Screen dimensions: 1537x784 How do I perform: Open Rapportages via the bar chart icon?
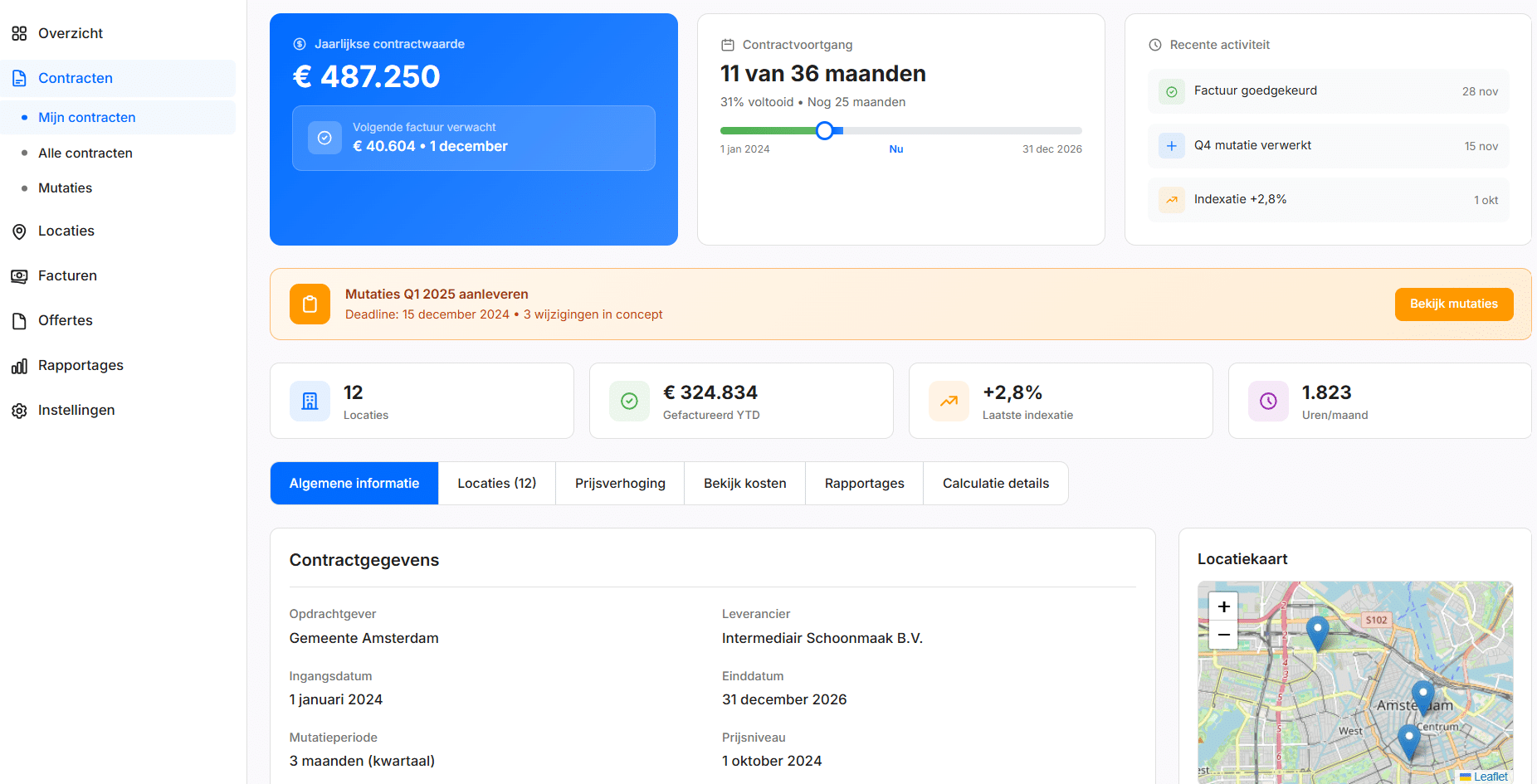click(19, 365)
